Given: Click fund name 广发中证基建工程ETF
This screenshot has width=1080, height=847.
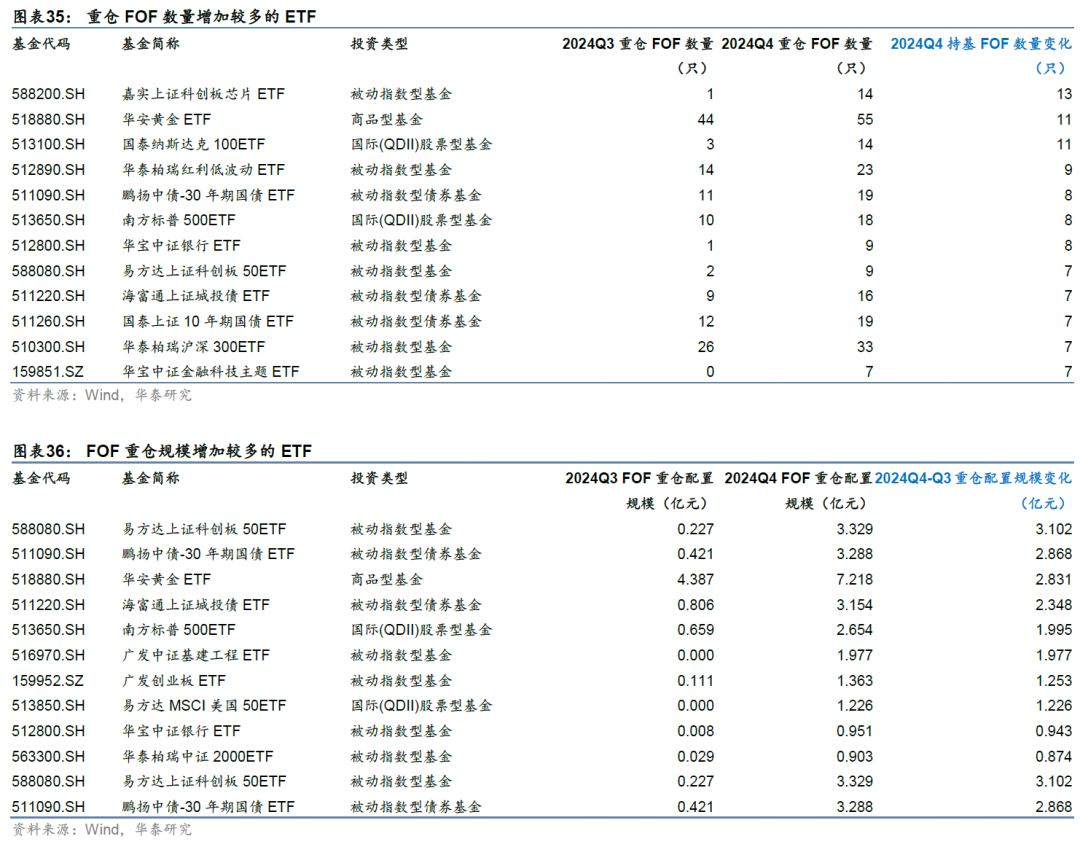Looking at the screenshot, I should pyautogui.click(x=196, y=656).
